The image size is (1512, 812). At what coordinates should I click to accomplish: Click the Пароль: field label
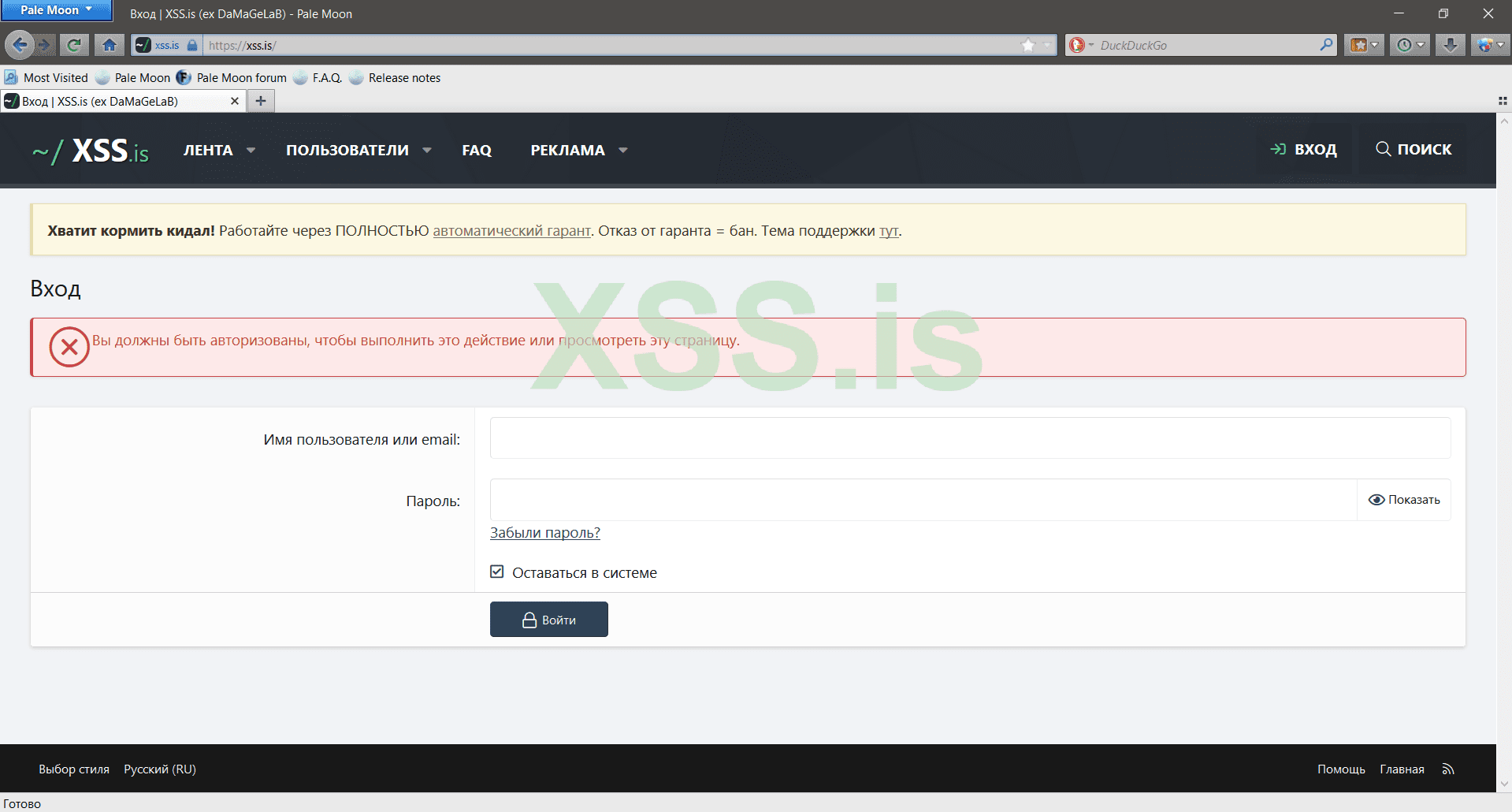433,501
